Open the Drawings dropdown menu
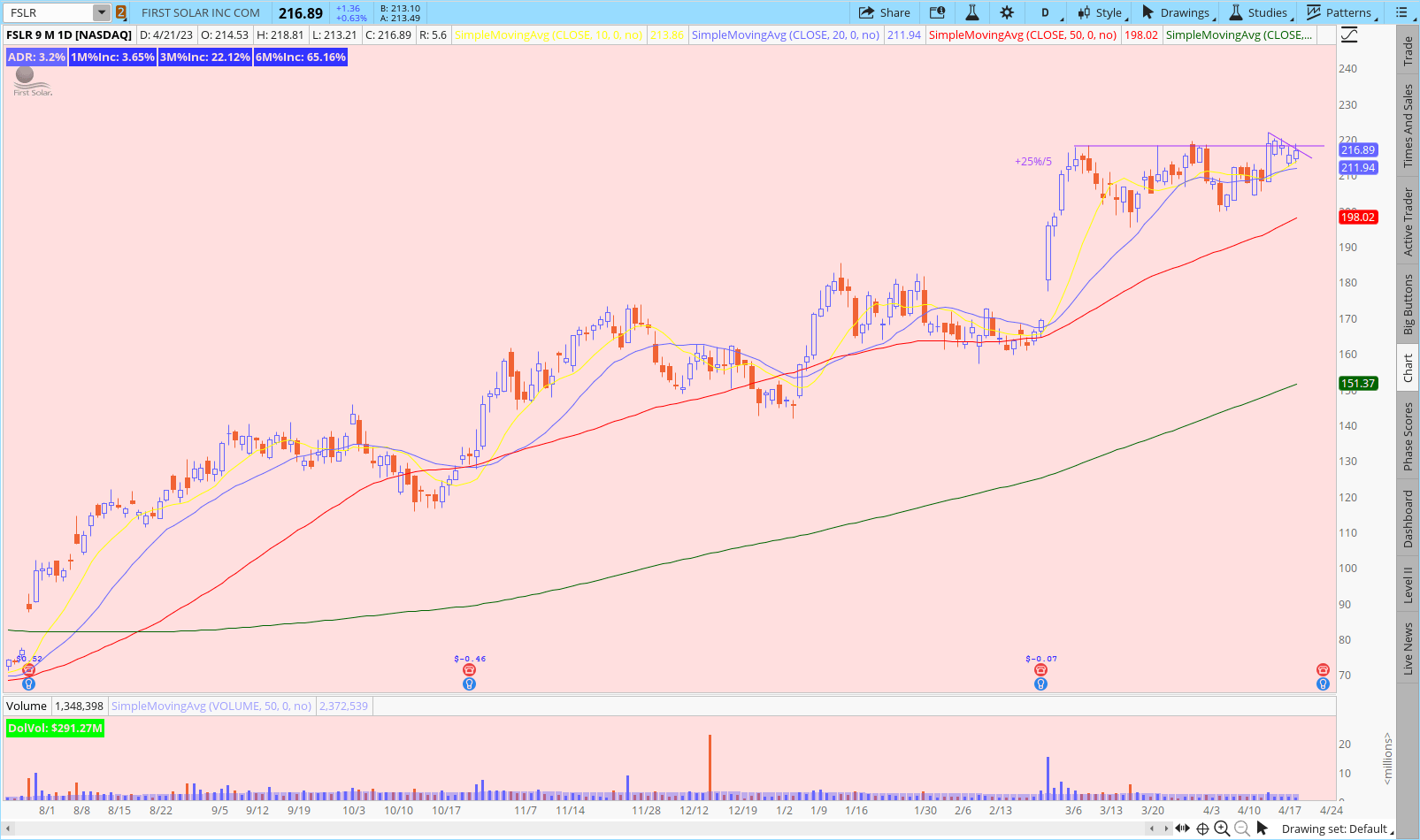 coord(1178,12)
